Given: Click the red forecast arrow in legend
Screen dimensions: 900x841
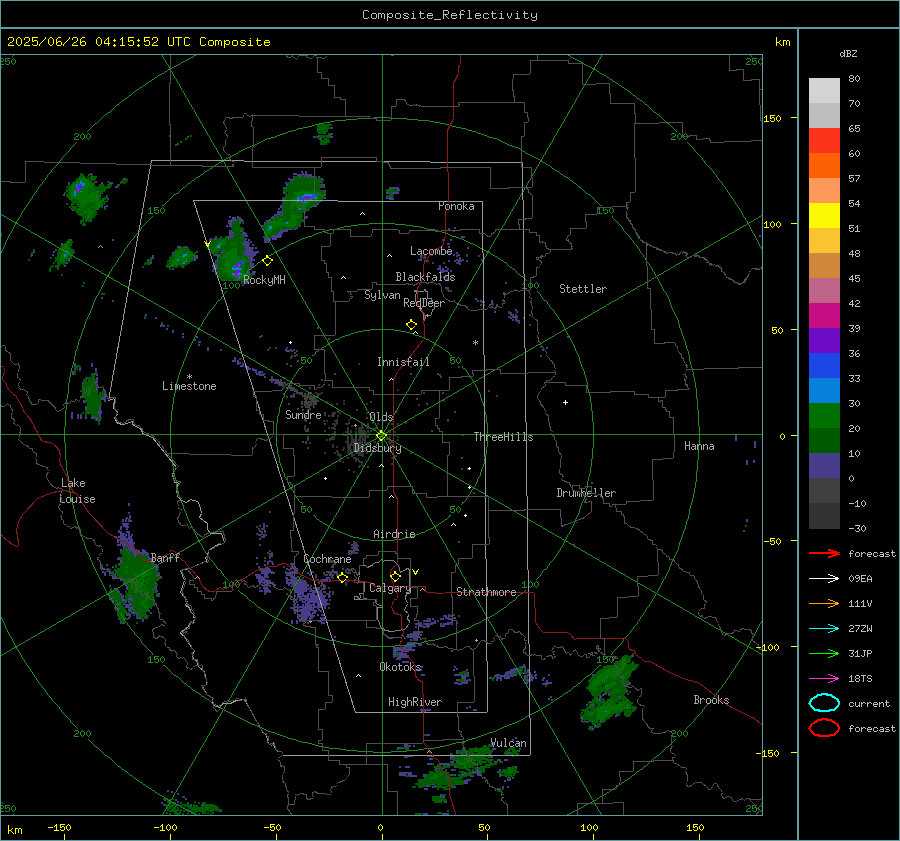Looking at the screenshot, I should (x=824, y=553).
